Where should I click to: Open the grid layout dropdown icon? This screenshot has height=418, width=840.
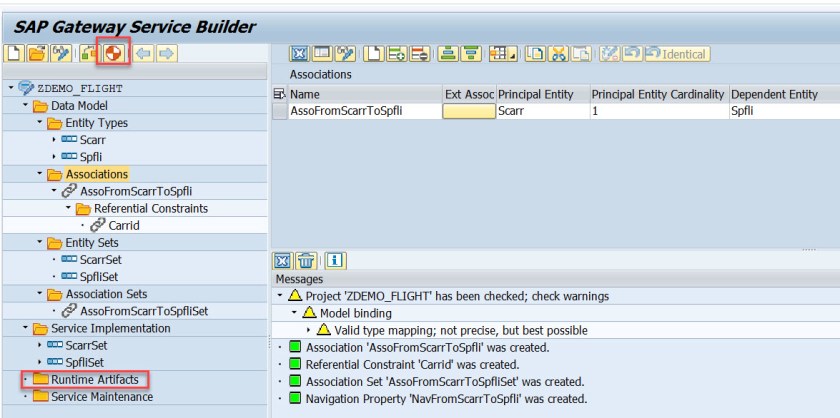pyautogui.click(x=503, y=54)
